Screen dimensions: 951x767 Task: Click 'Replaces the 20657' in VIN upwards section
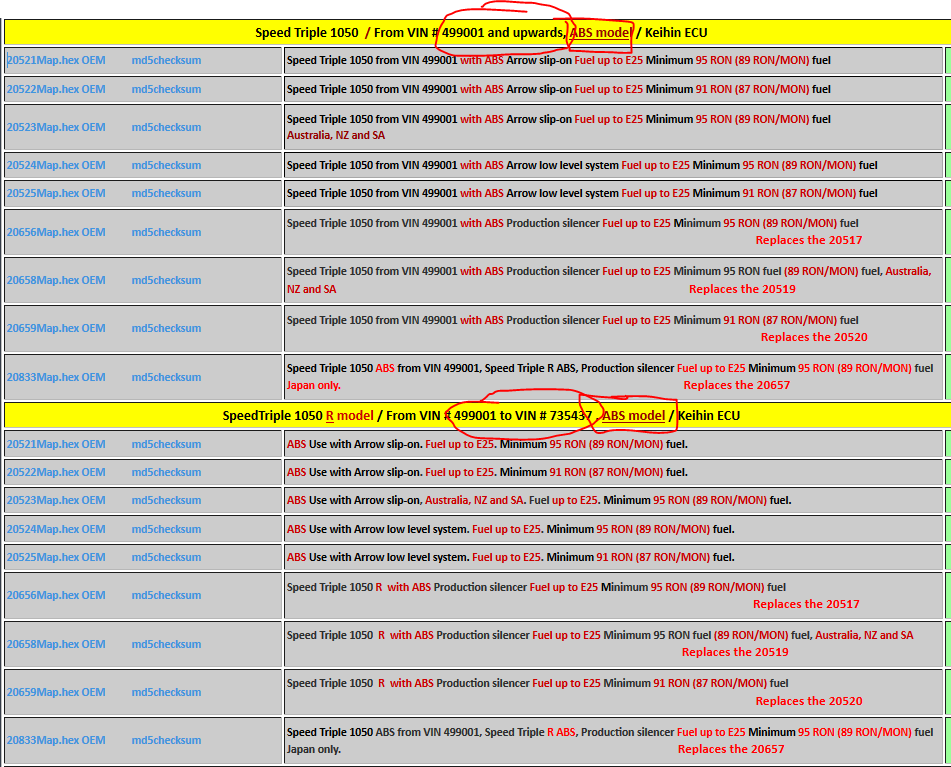pyautogui.click(x=737, y=385)
